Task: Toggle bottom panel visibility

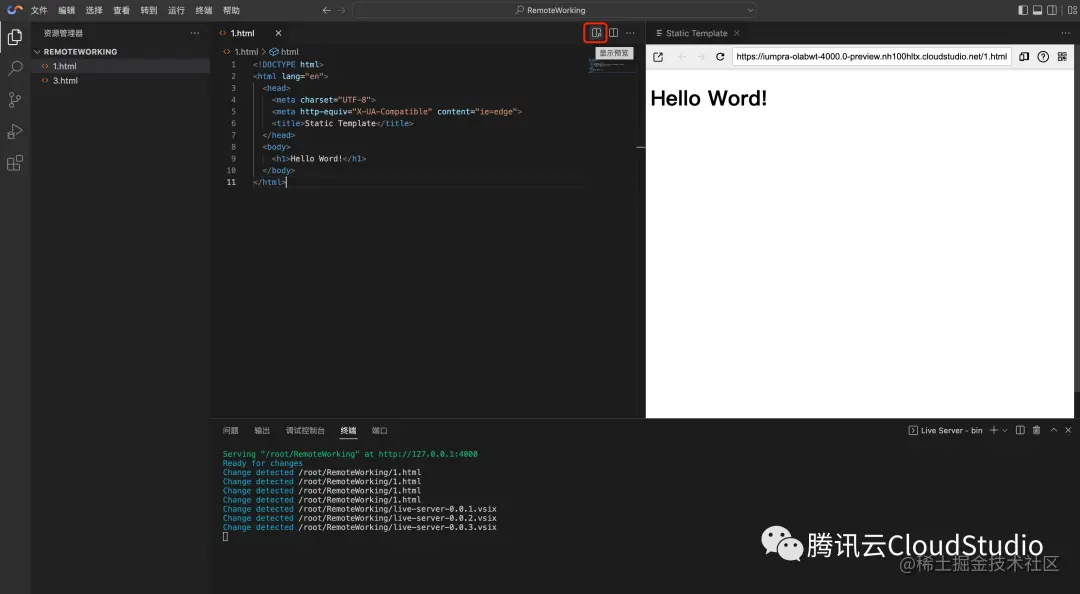Action: click(x=1037, y=10)
